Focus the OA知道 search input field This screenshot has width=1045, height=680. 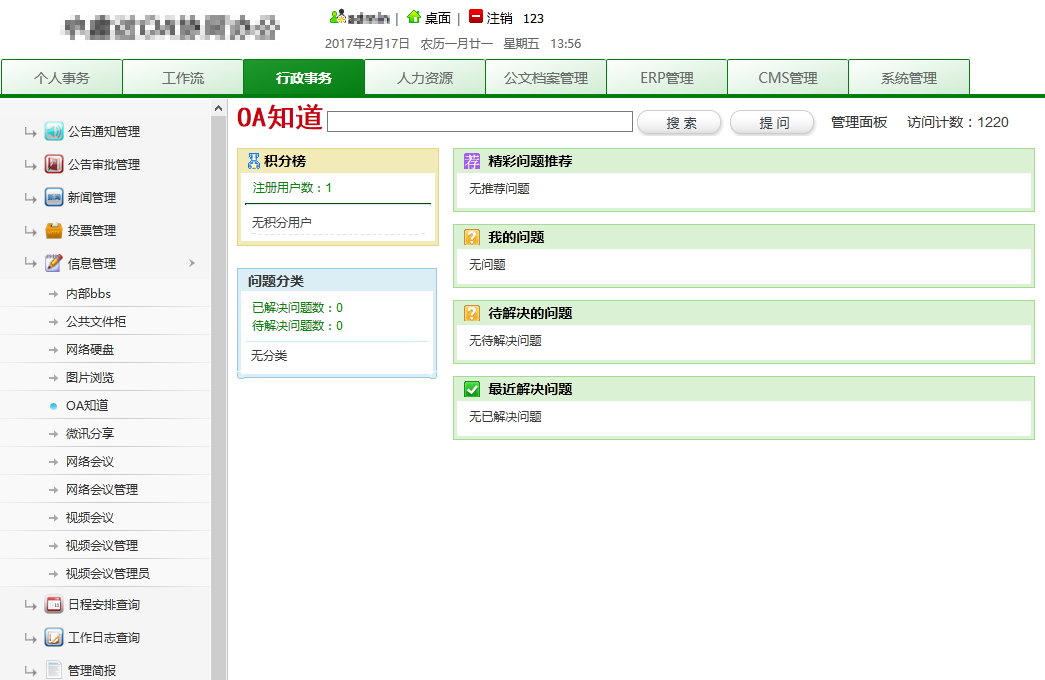(x=480, y=122)
